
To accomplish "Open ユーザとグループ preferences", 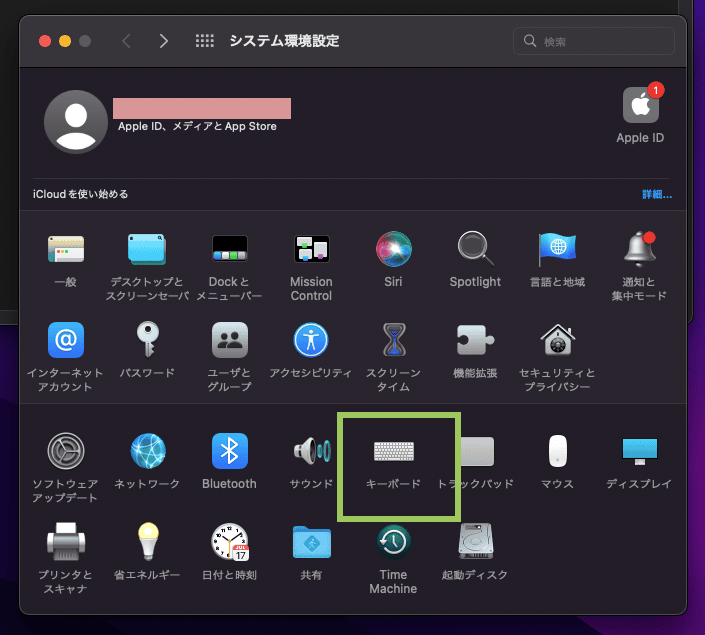I will [229, 340].
